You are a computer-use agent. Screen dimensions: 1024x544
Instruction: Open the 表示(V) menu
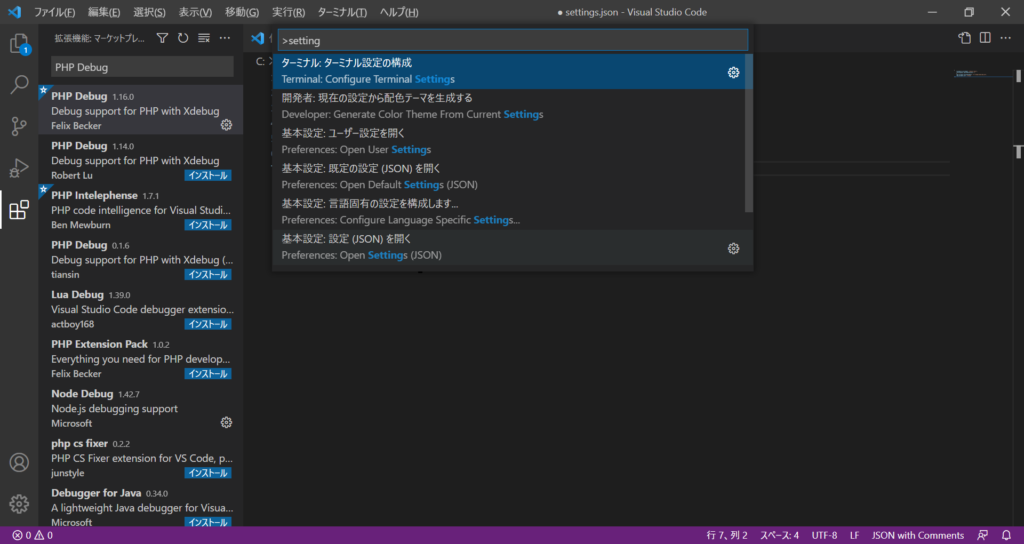pos(195,12)
